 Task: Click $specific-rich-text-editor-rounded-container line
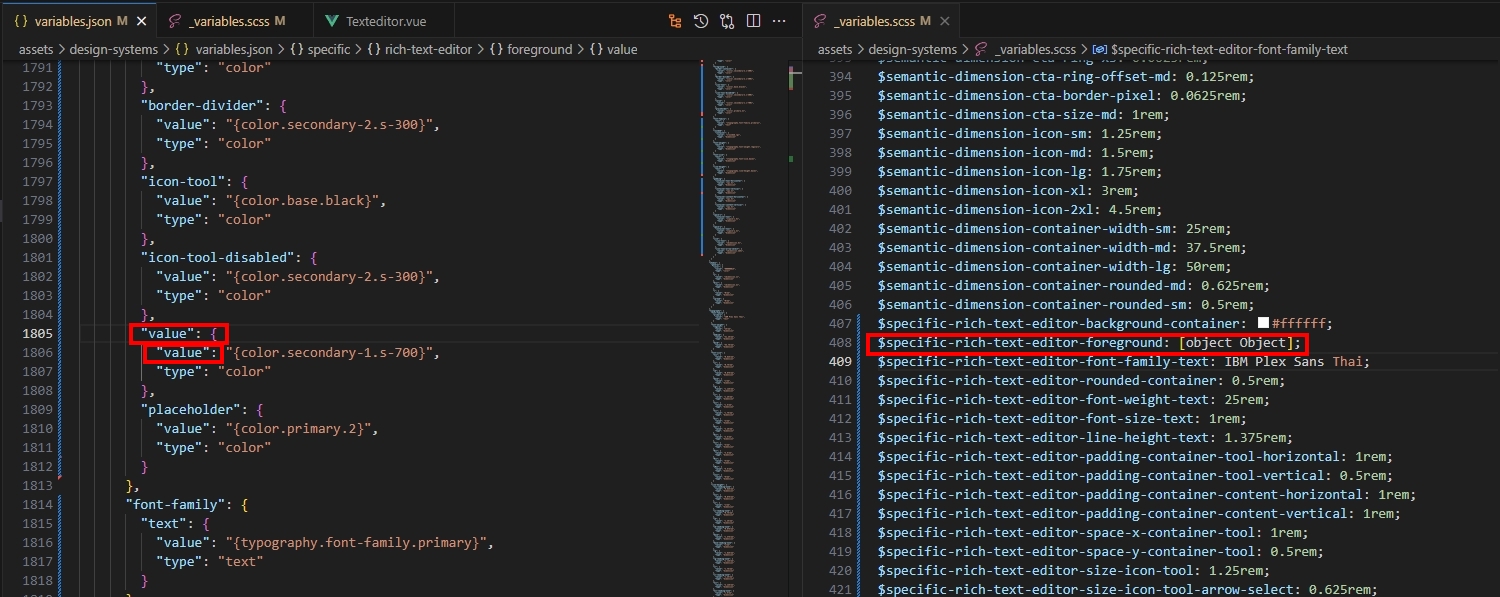point(1079,380)
